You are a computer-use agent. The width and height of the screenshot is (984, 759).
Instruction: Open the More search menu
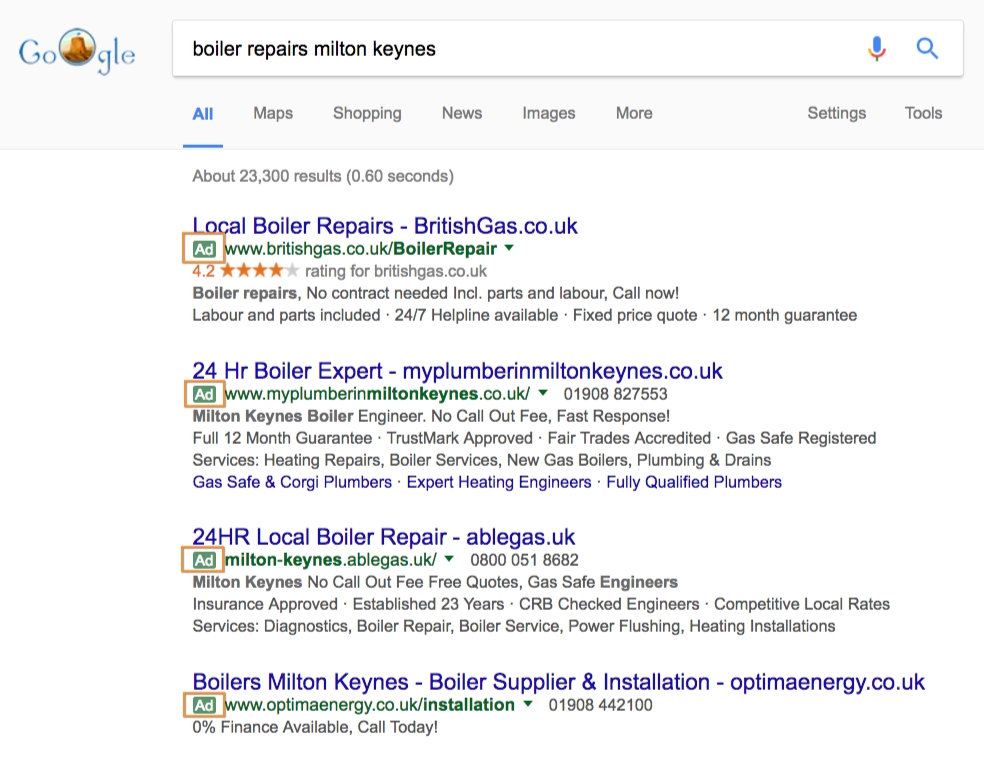(634, 113)
